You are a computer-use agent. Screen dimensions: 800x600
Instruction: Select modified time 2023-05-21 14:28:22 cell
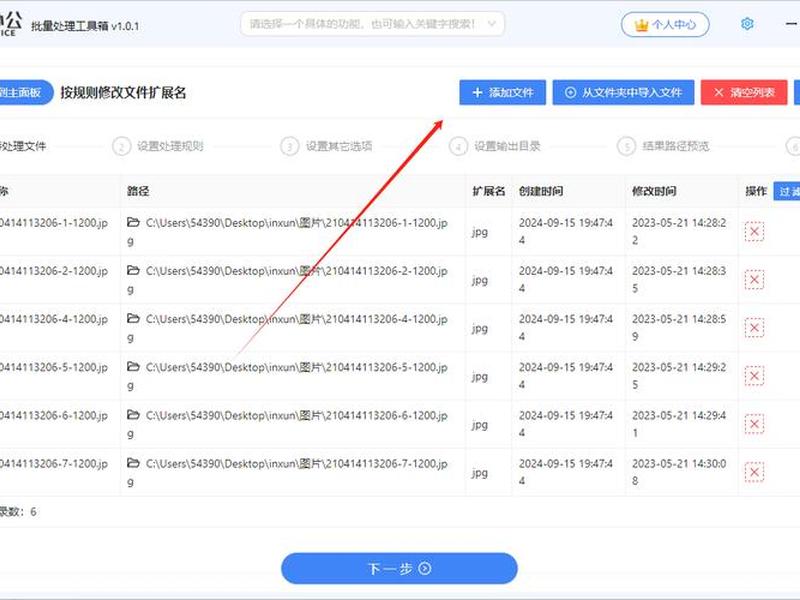pos(681,232)
